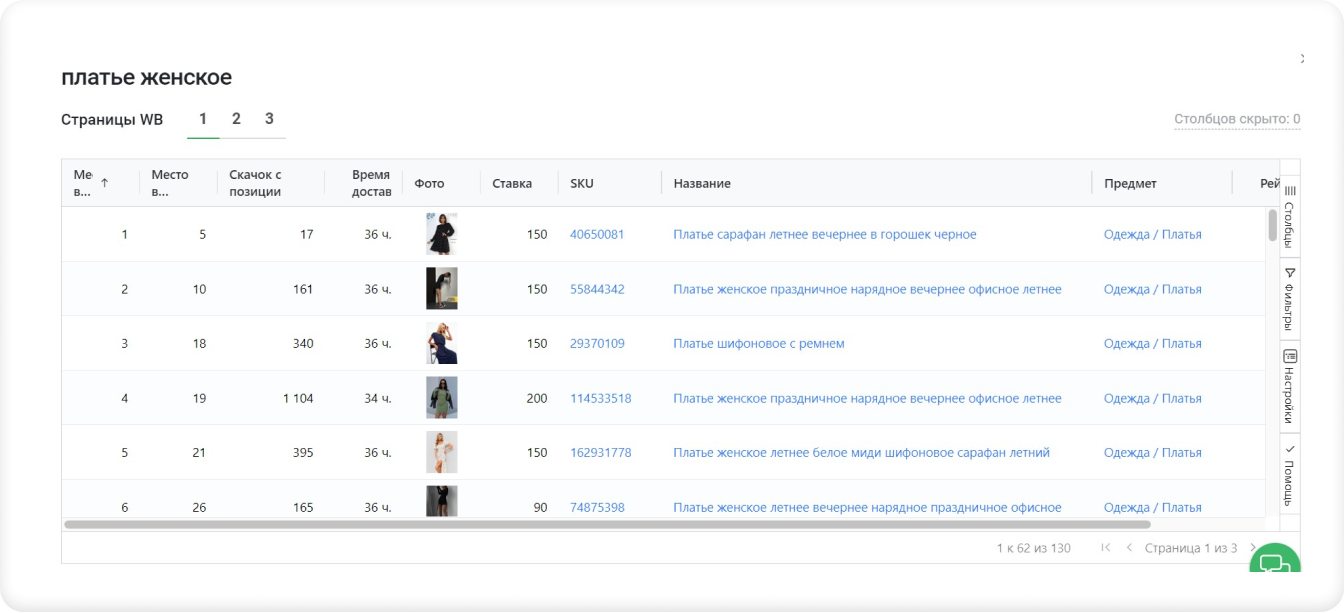Click the vertical scrollbar thumb of the table
This screenshot has width=1344, height=613.
pyautogui.click(x=1272, y=225)
